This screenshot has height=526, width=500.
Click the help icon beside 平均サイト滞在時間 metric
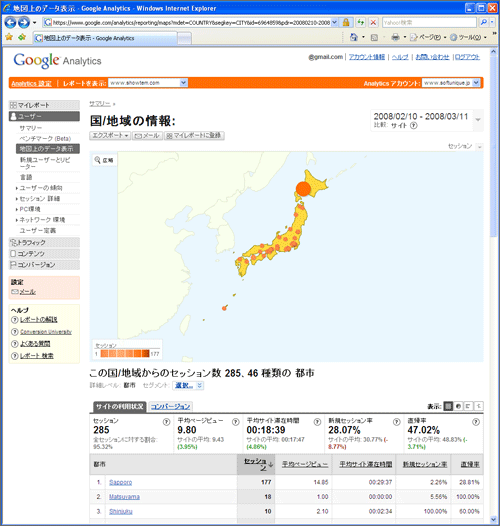point(317,422)
